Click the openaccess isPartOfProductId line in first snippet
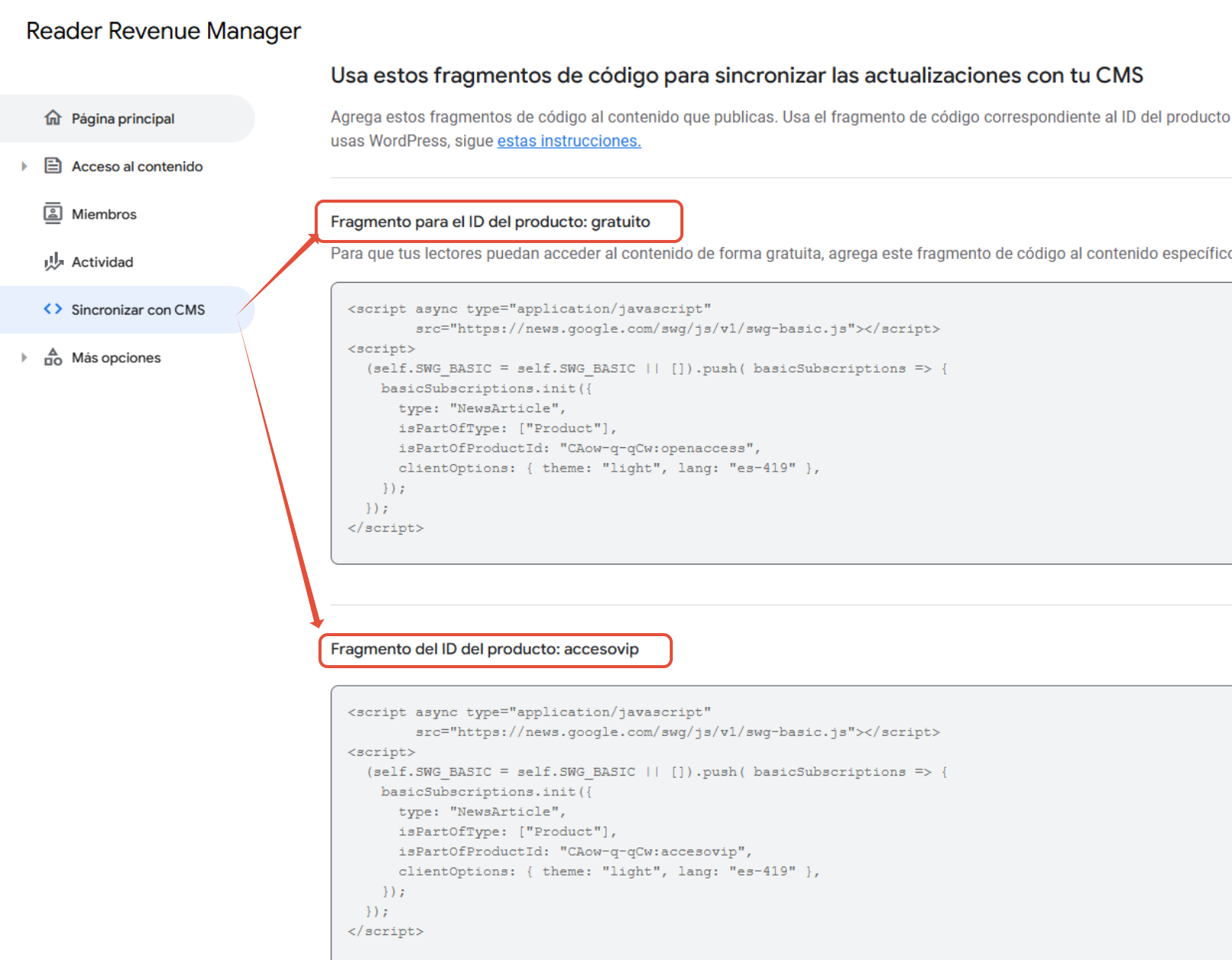 point(580,448)
